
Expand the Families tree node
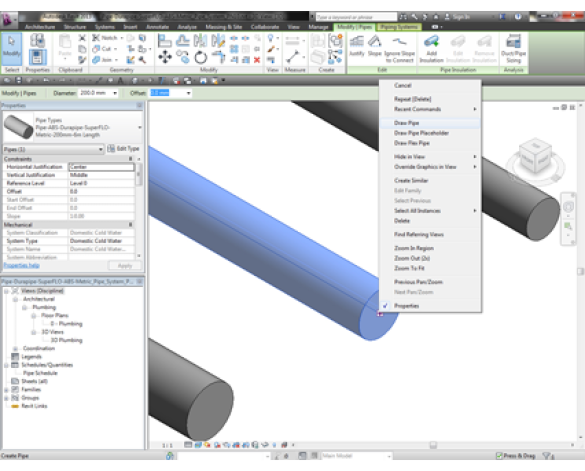[6, 389]
